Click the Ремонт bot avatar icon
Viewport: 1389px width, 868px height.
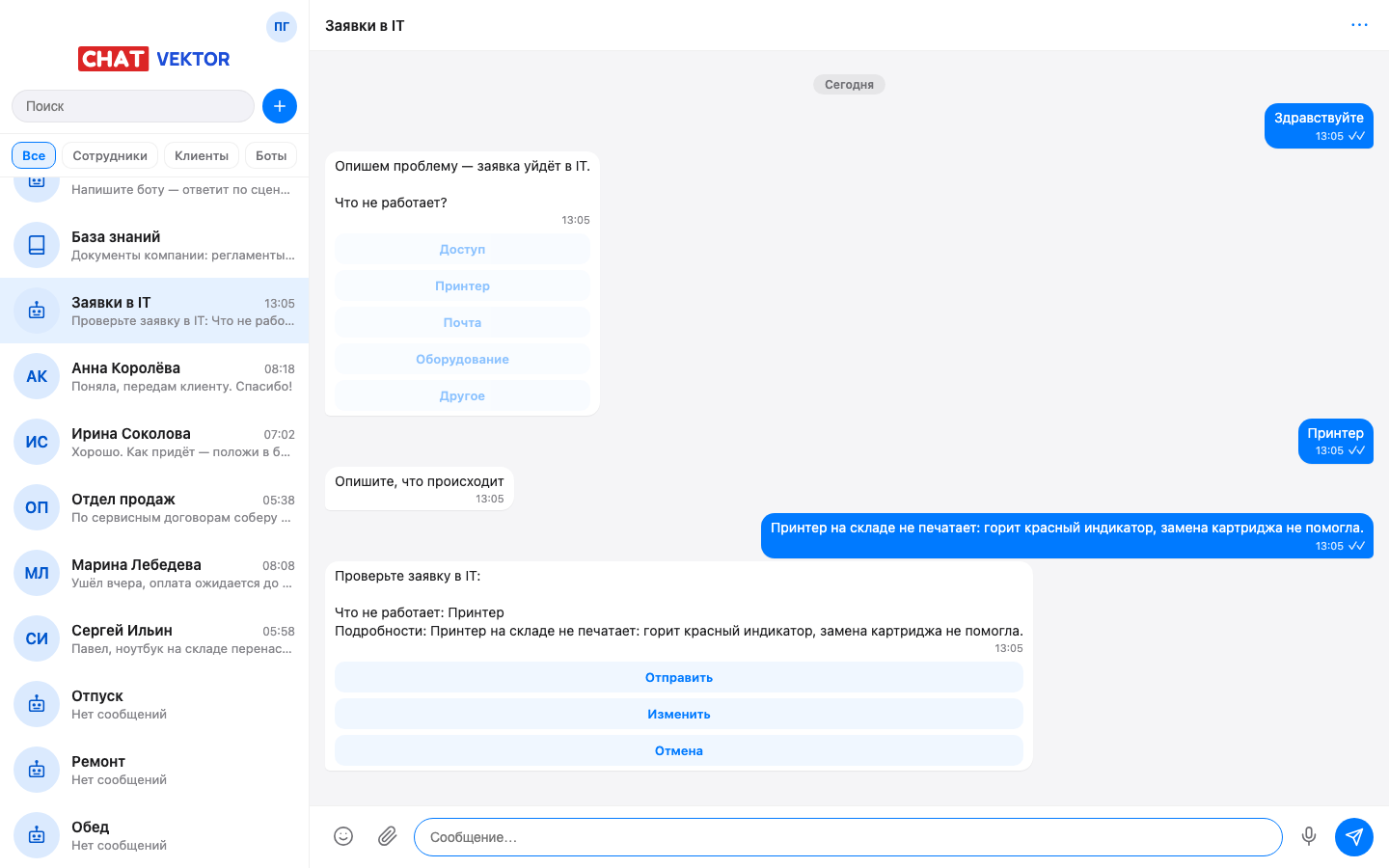tap(37, 770)
